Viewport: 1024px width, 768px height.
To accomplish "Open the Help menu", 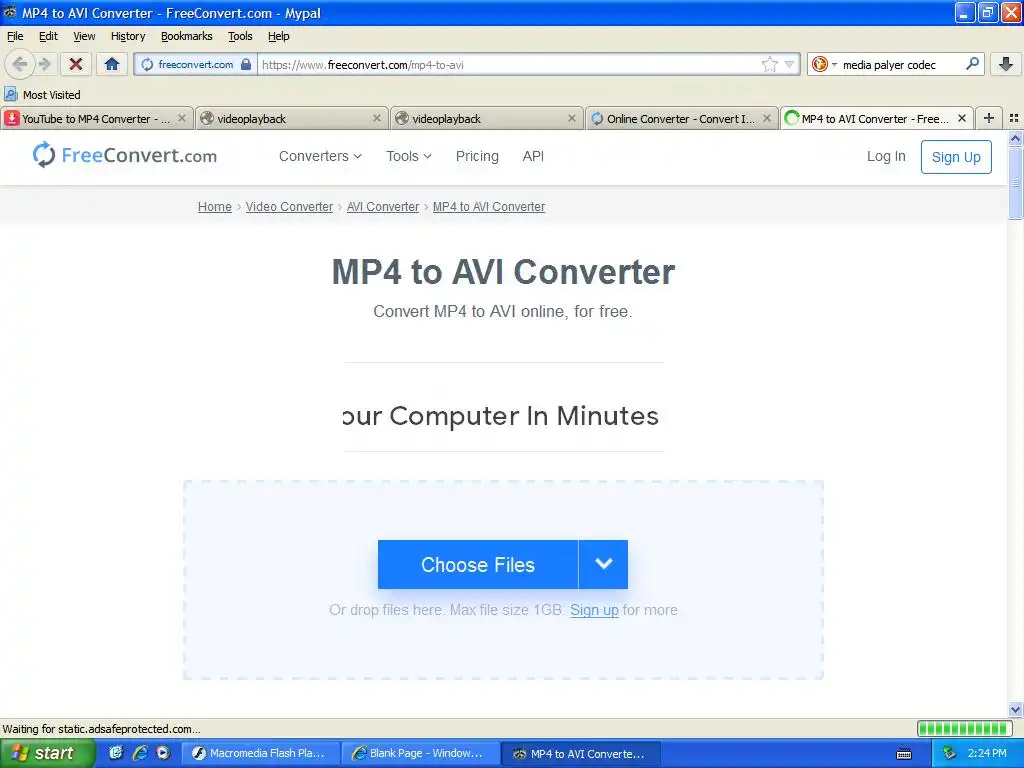I will coord(278,36).
